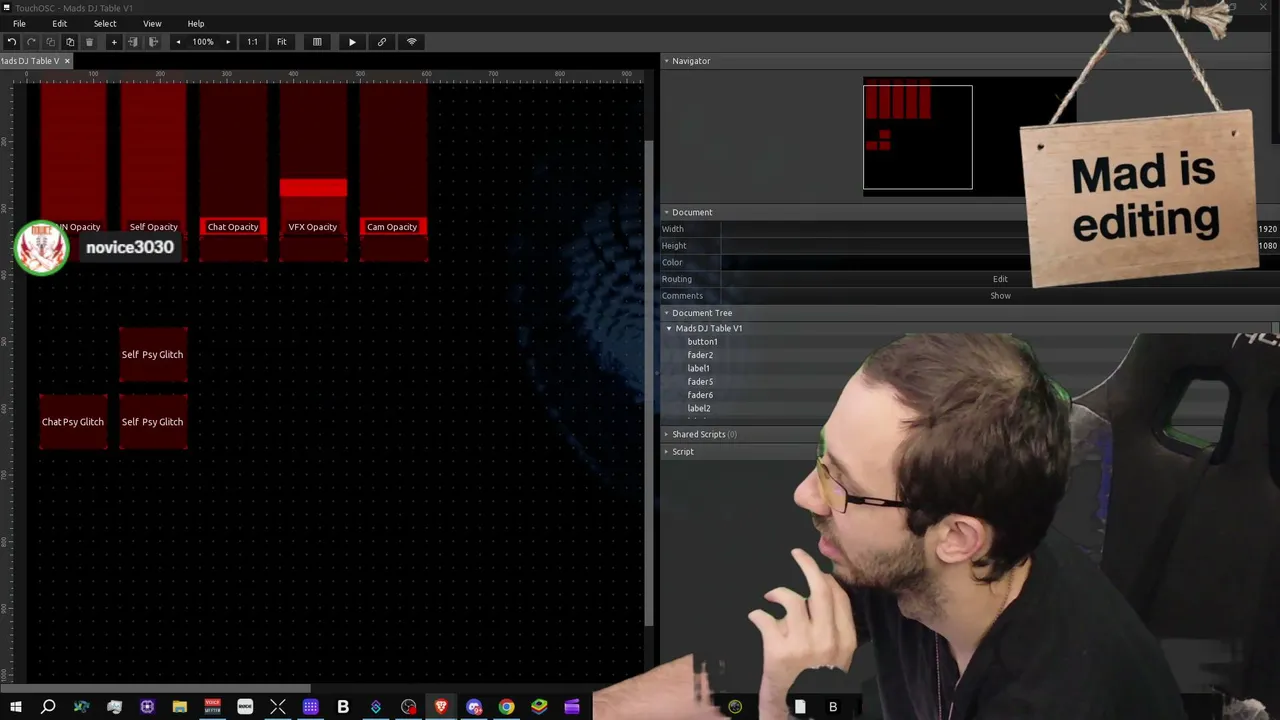This screenshot has width=1280, height=720.
Task: Redo the last undone action
Action: pos(31,42)
